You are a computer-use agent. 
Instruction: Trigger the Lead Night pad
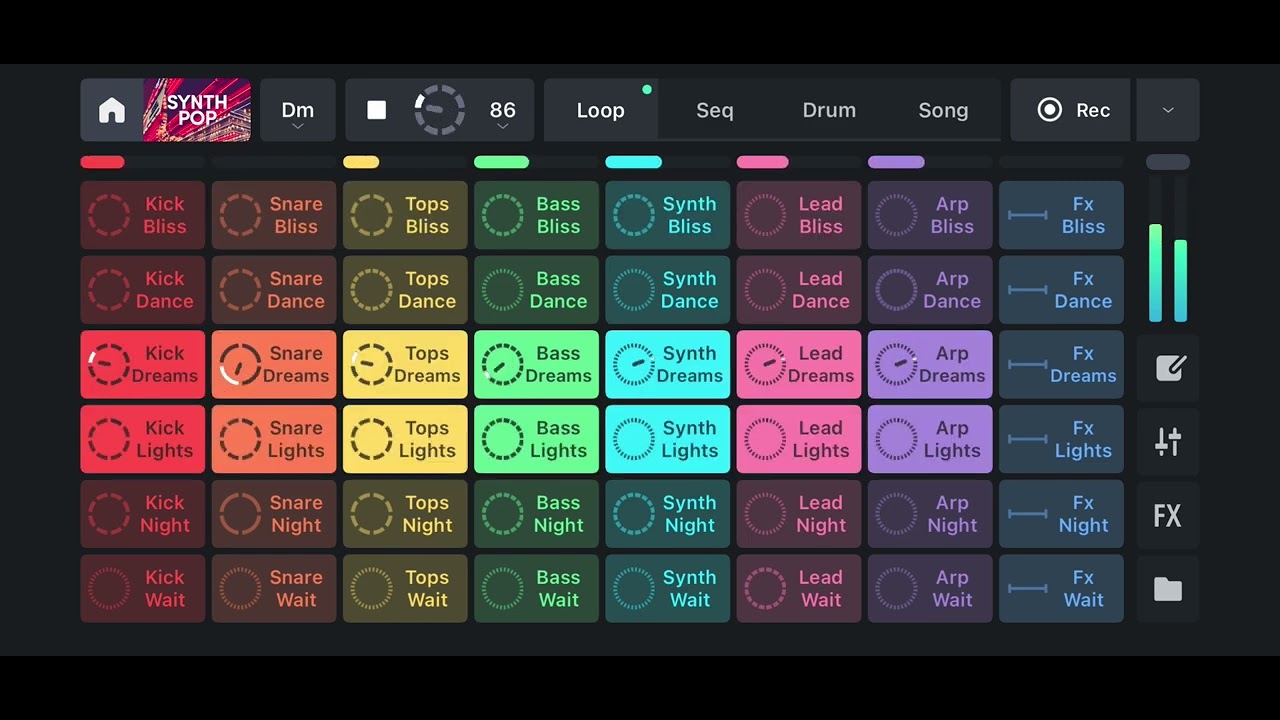(799, 514)
